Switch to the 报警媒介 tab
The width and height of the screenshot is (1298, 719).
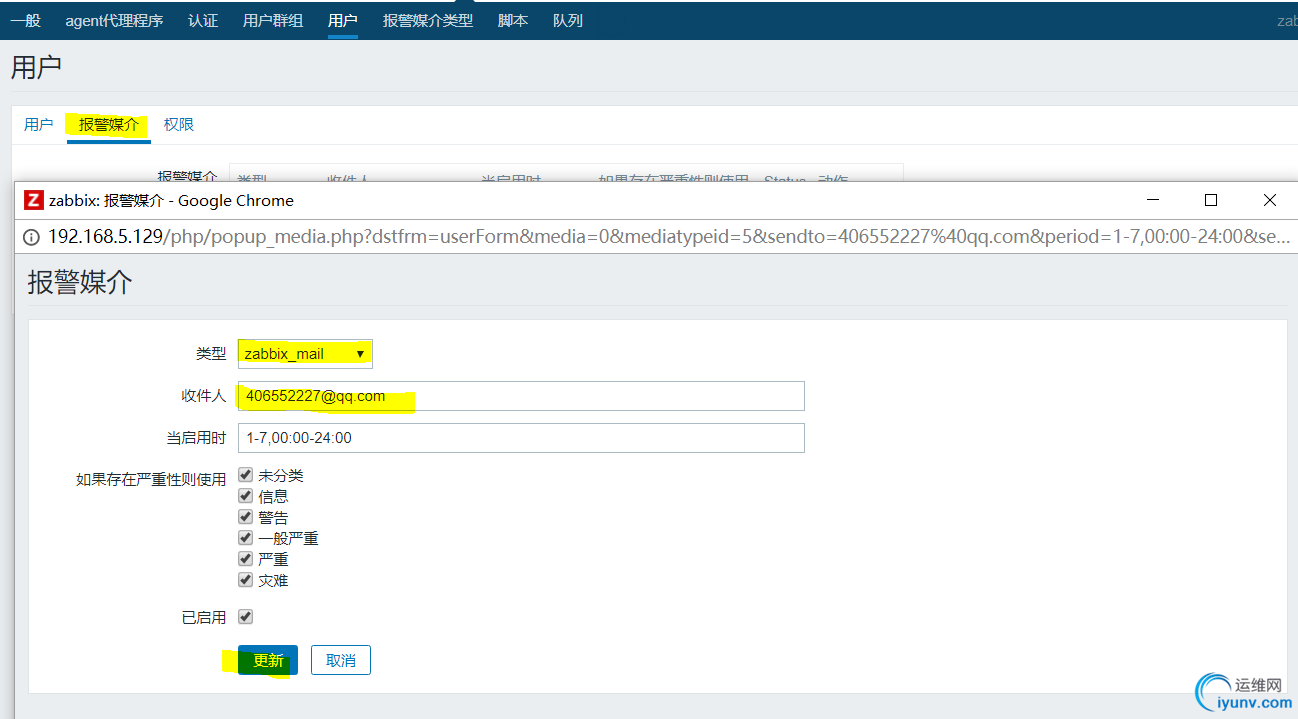click(x=108, y=125)
